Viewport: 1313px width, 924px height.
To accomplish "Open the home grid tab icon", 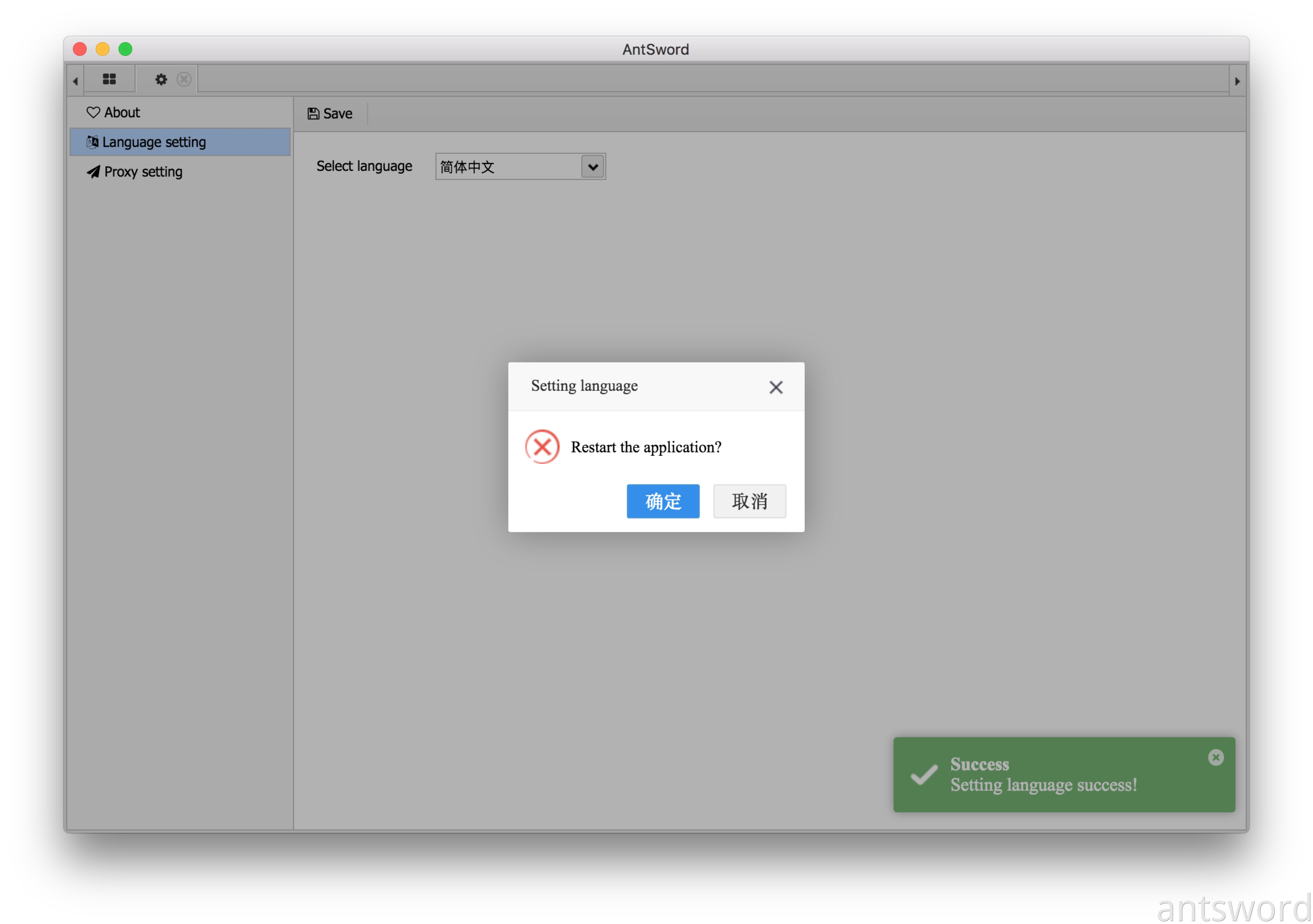I will [109, 79].
